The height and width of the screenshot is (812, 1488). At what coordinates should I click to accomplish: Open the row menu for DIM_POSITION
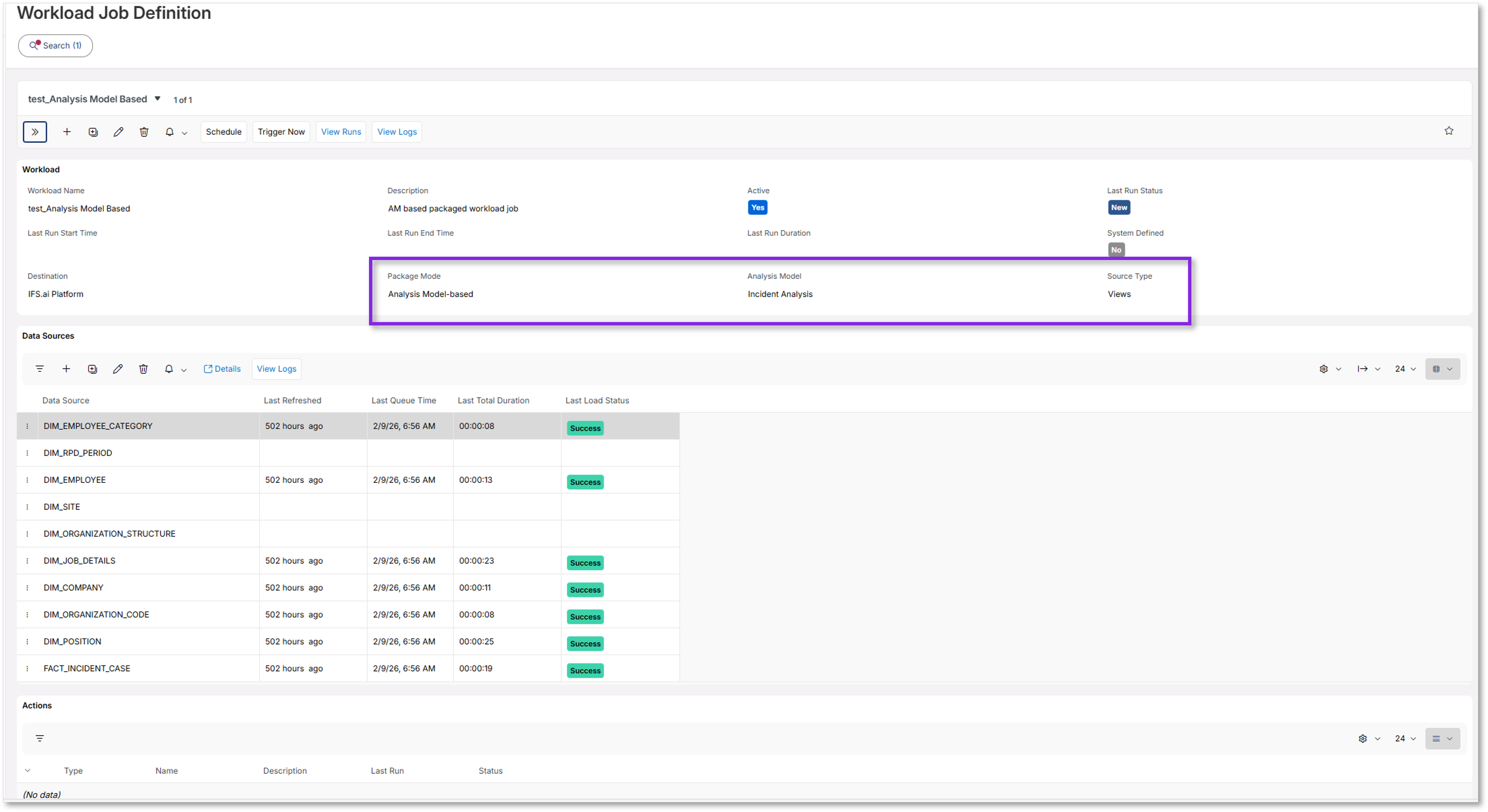tap(27, 641)
